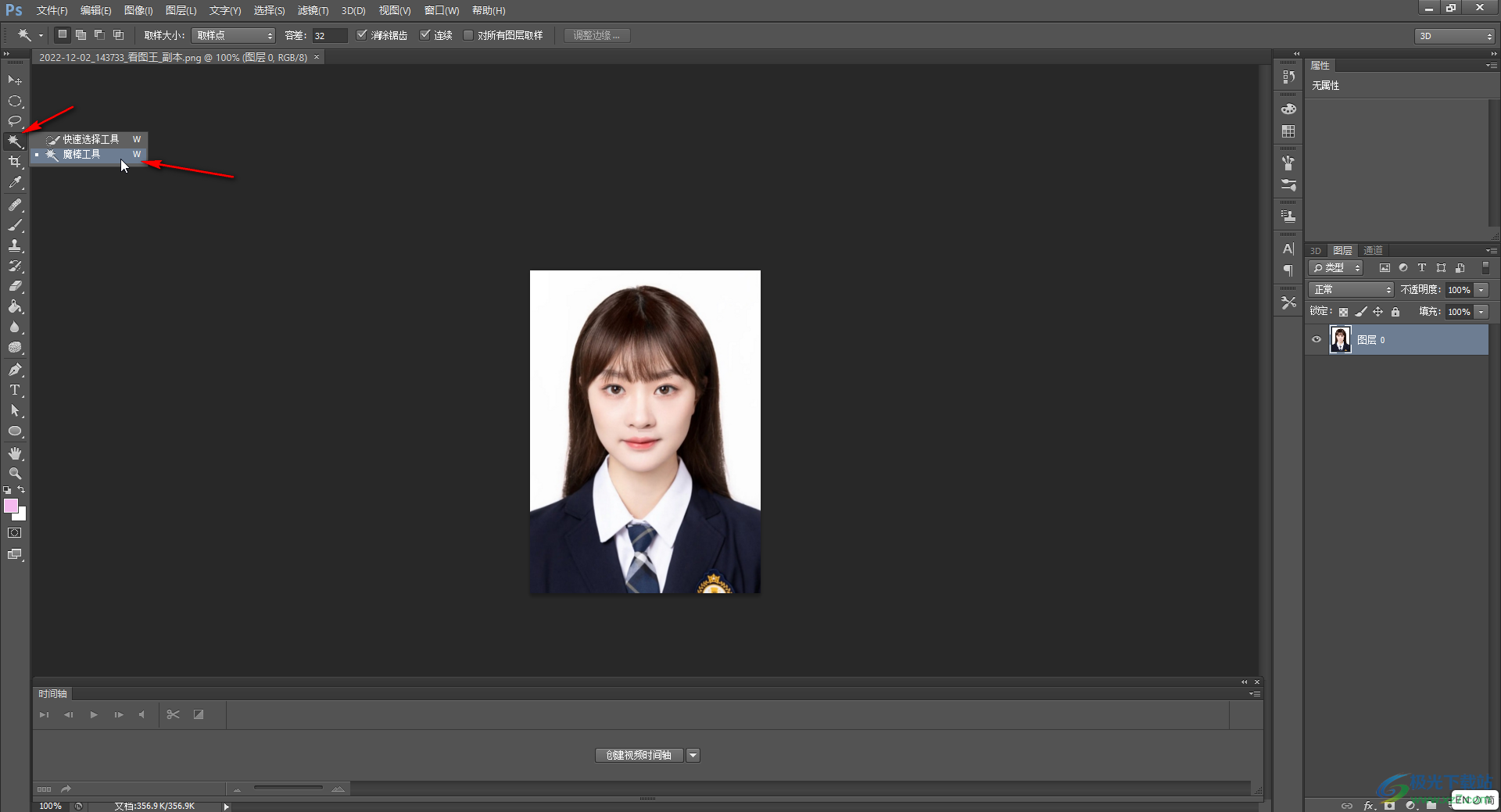This screenshot has width=1501, height=812.
Task: Choose Add to Selection mode
Action: (x=81, y=34)
